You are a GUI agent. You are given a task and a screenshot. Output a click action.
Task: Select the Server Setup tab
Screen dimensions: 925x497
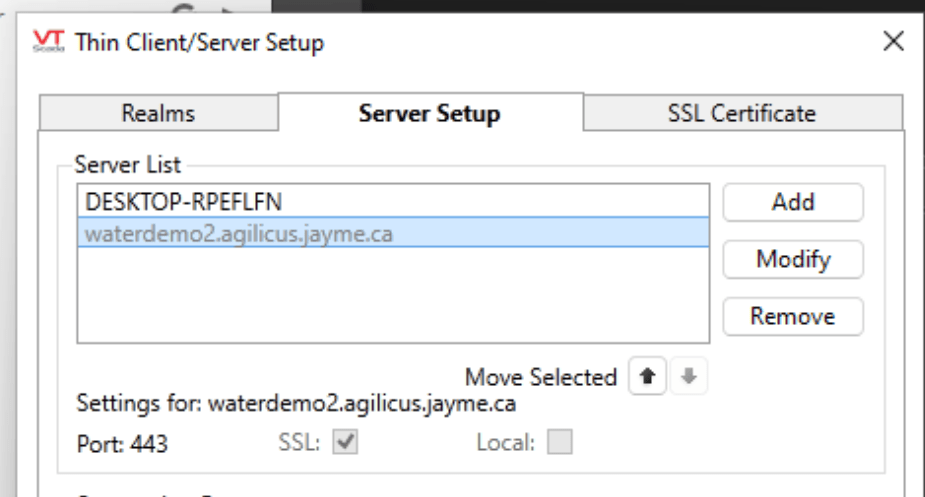tap(429, 113)
